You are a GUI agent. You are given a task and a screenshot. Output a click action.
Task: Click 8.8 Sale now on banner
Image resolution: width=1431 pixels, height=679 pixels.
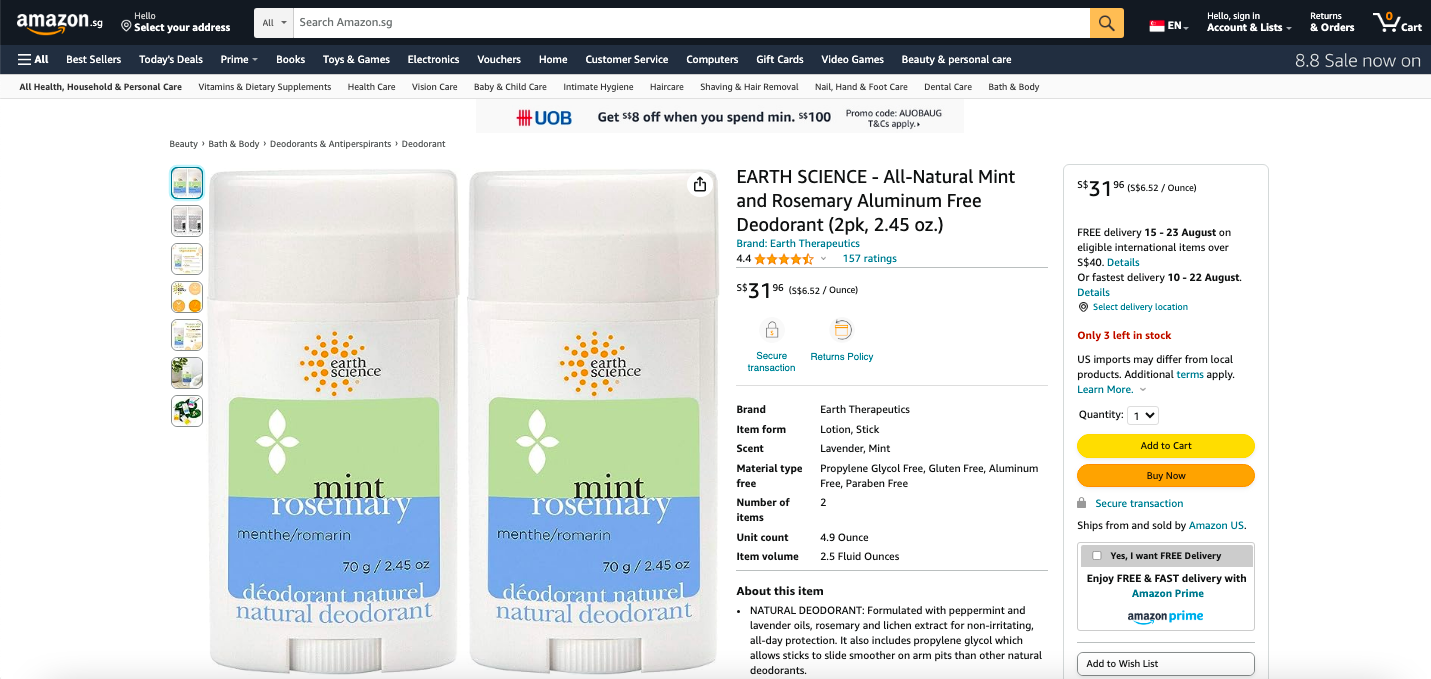1358,61
